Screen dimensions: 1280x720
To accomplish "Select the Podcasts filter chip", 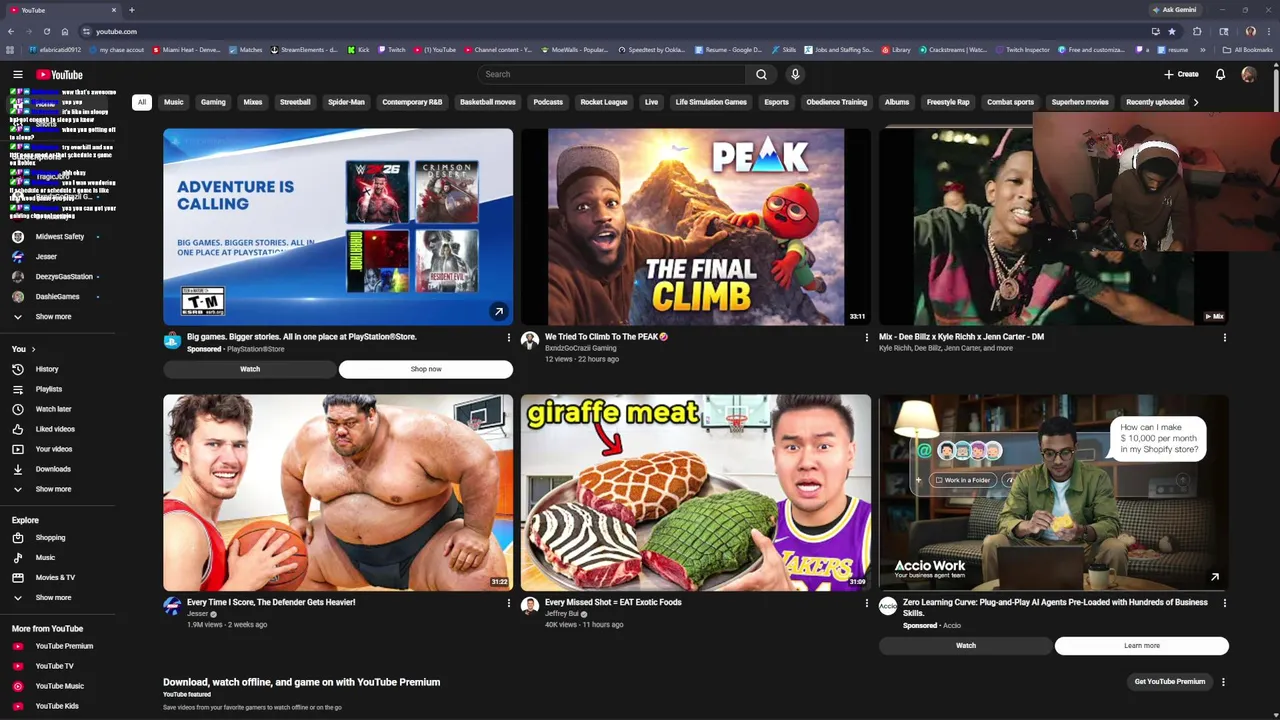I will (x=548, y=102).
